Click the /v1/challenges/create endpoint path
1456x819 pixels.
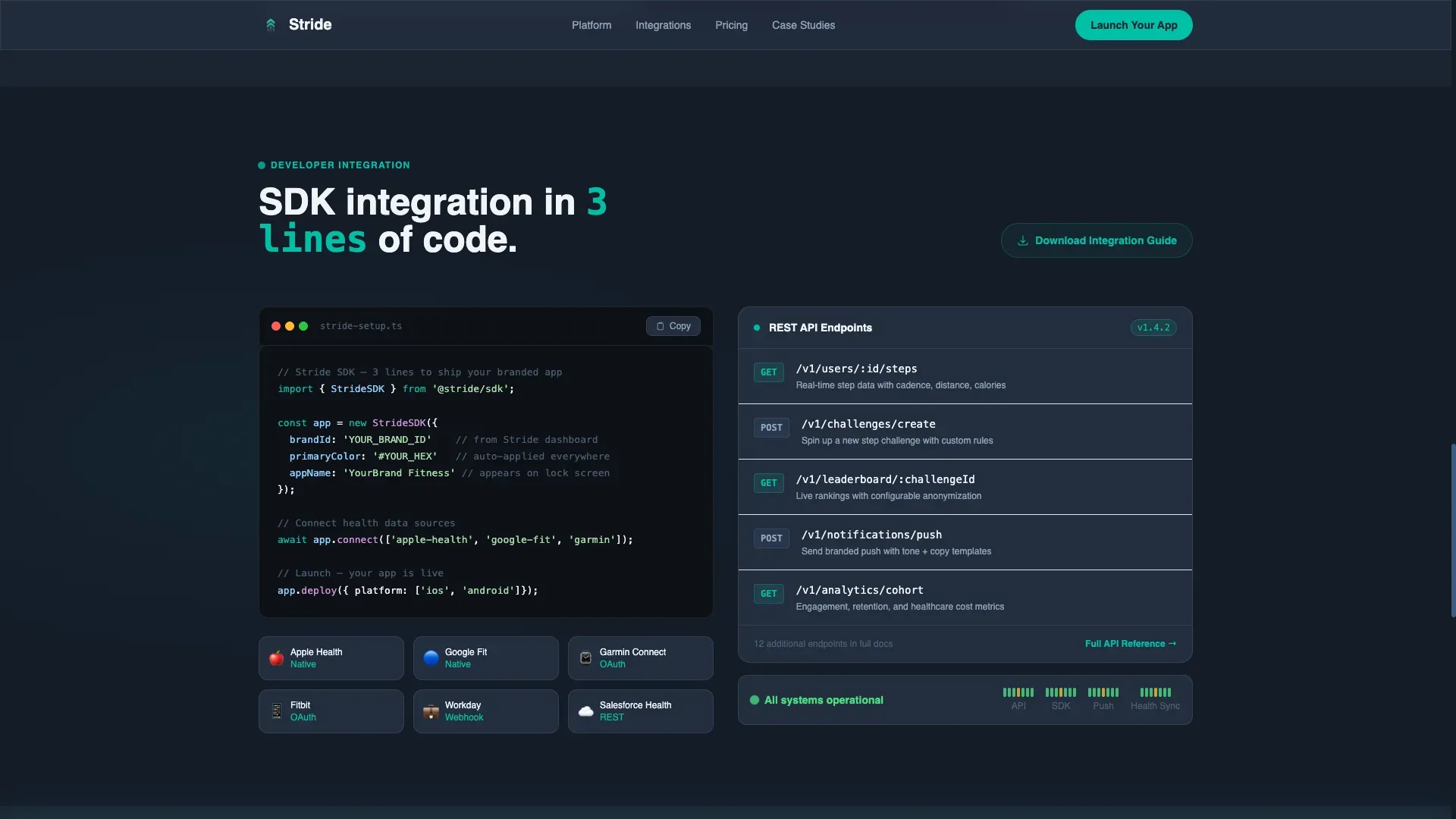[x=868, y=424]
